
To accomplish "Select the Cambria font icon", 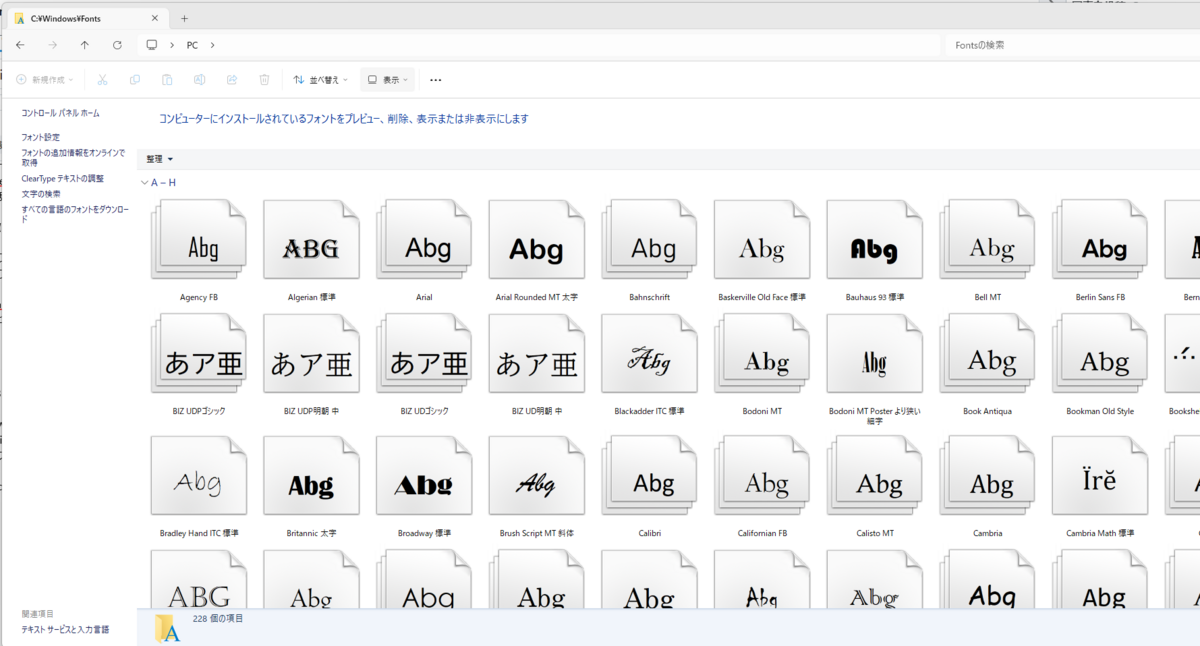I will click(x=988, y=477).
